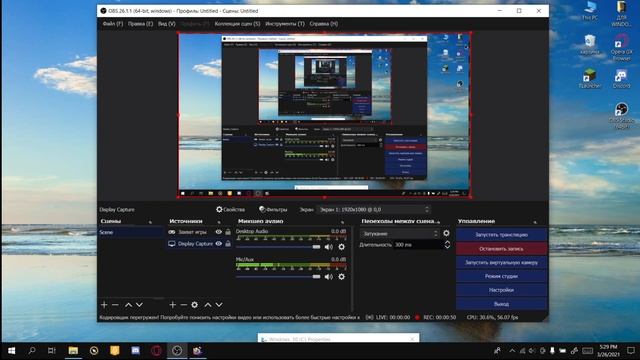Click Запустить виртуальную камеру button
Screen dimensions: 640x360
tap(501, 262)
